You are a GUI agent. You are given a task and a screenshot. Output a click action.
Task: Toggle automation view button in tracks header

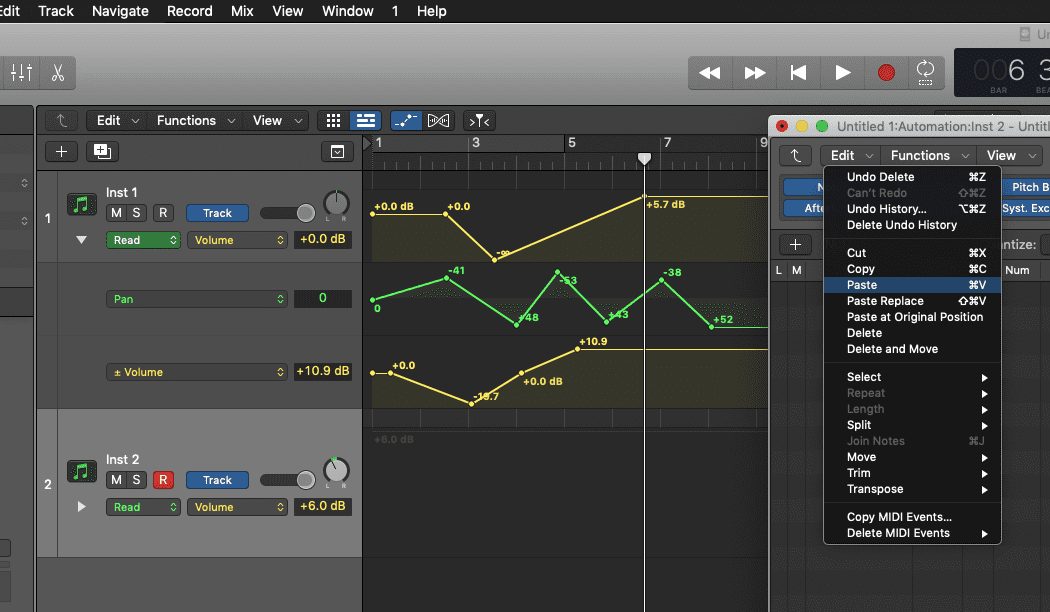[405, 120]
